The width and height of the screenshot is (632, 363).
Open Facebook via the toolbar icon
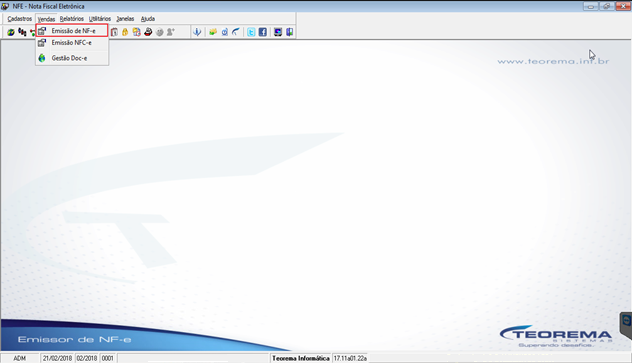[262, 32]
